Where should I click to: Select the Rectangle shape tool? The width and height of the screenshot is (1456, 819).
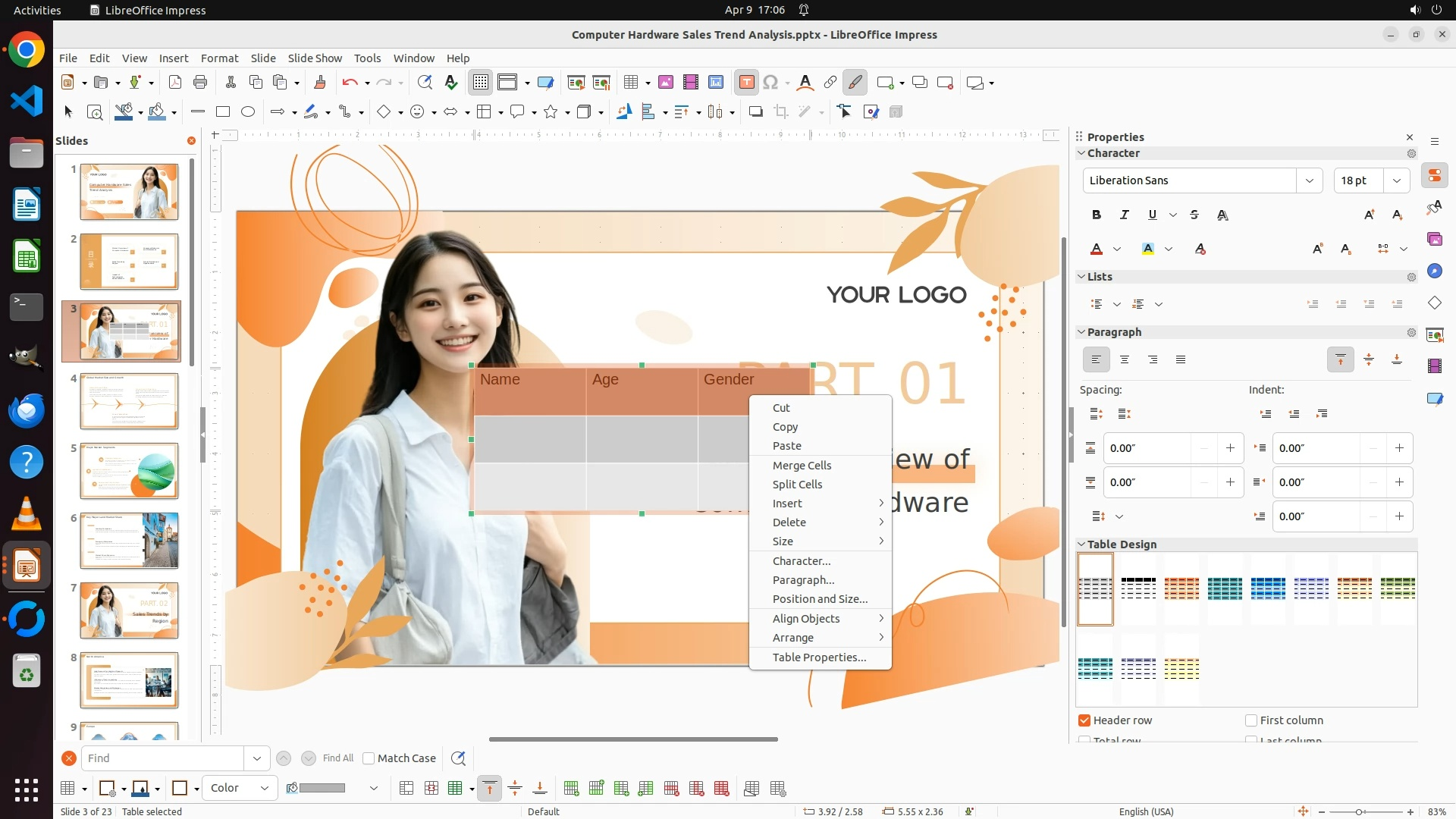(222, 111)
